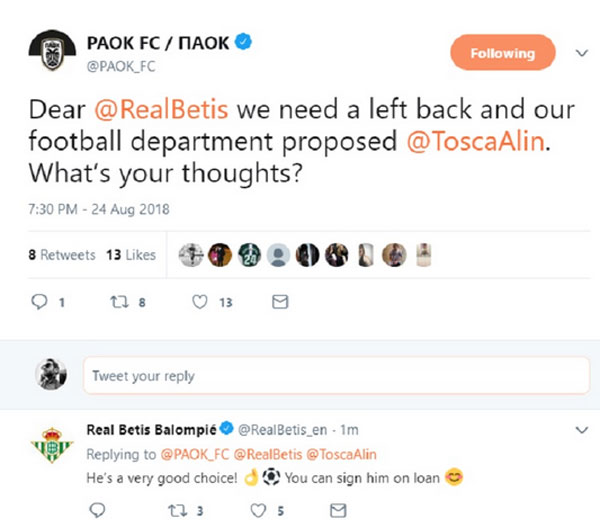View the 8 Retweets list
Viewport: 600px width, 527px height.
coord(62,255)
